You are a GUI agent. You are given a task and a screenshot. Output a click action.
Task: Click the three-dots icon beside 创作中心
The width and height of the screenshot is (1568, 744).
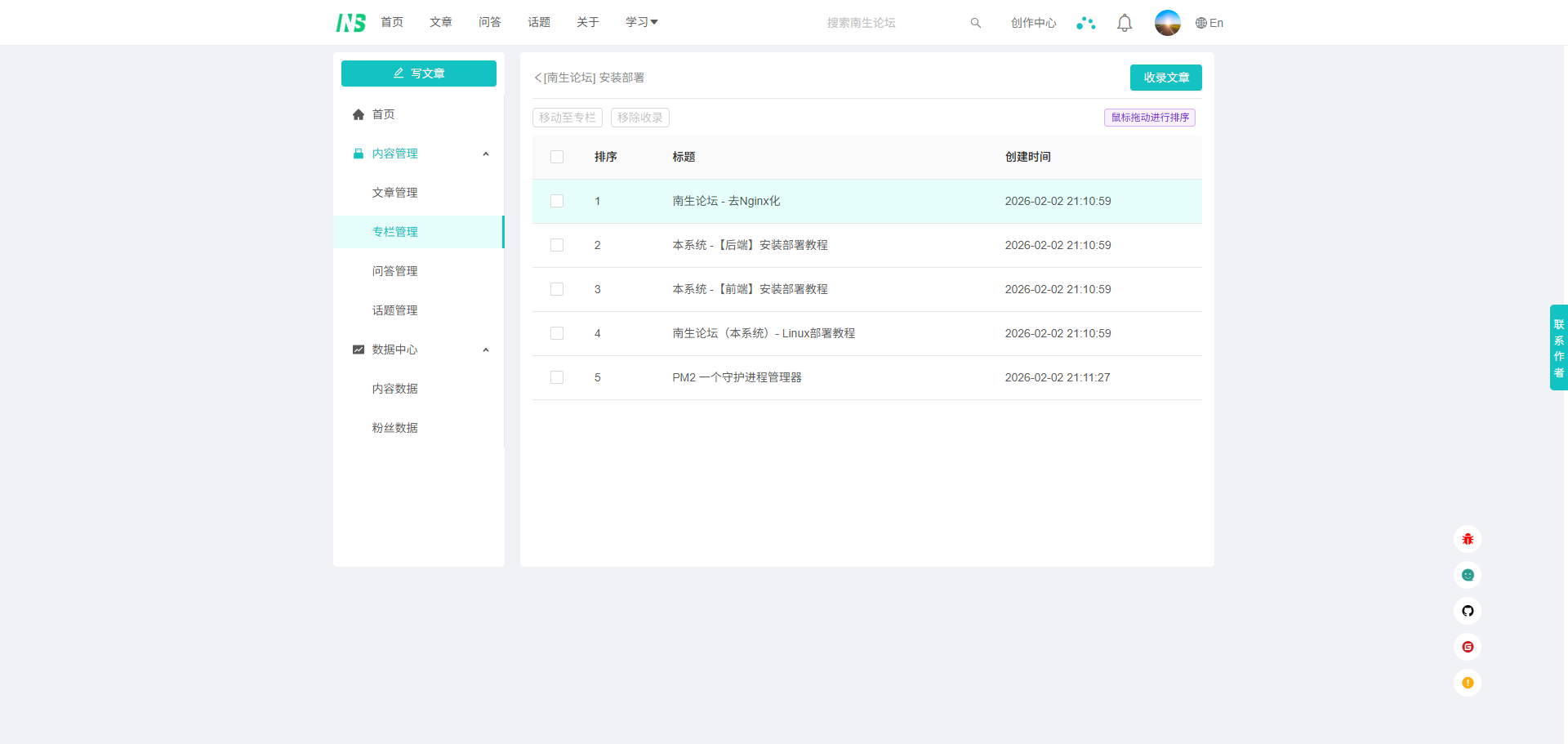point(1085,23)
